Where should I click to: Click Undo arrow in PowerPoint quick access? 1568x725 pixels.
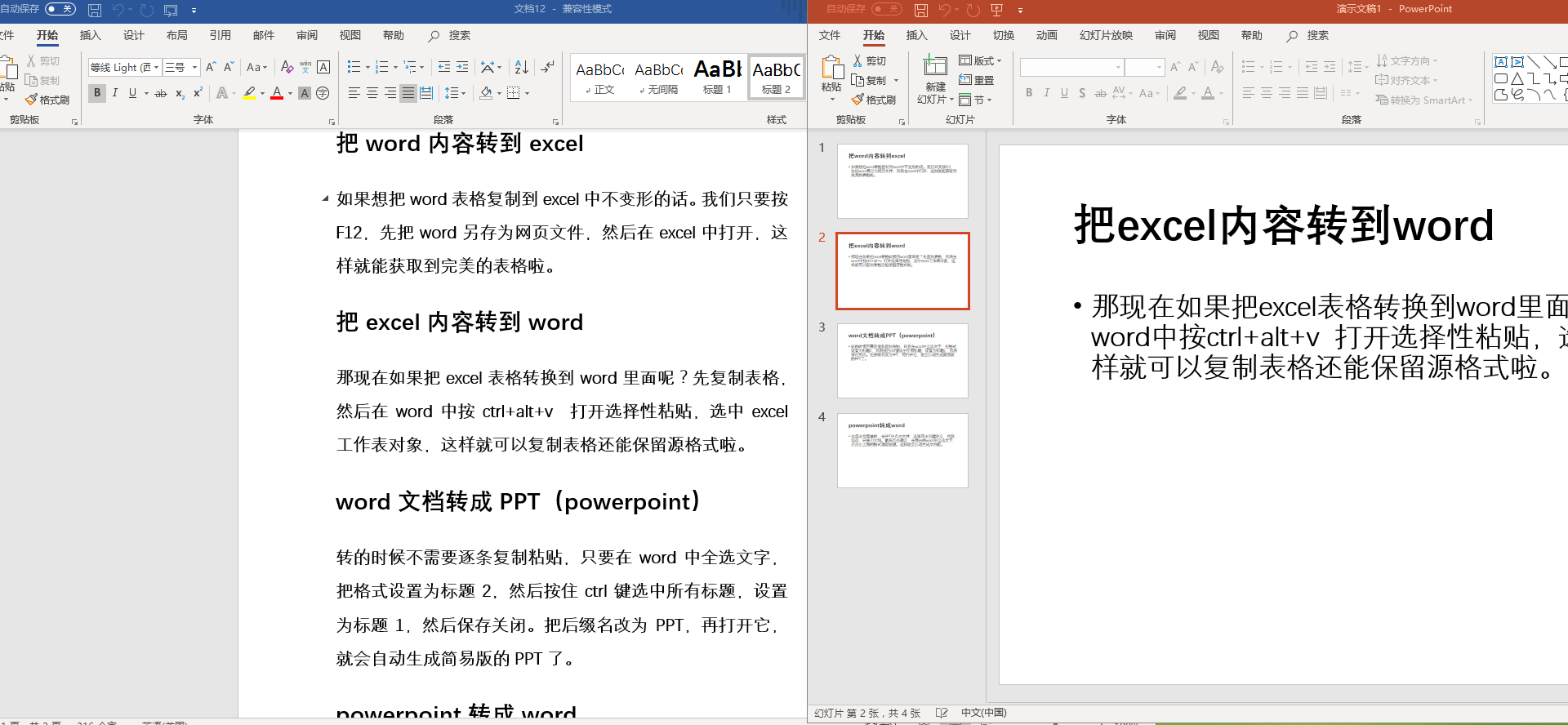point(945,10)
